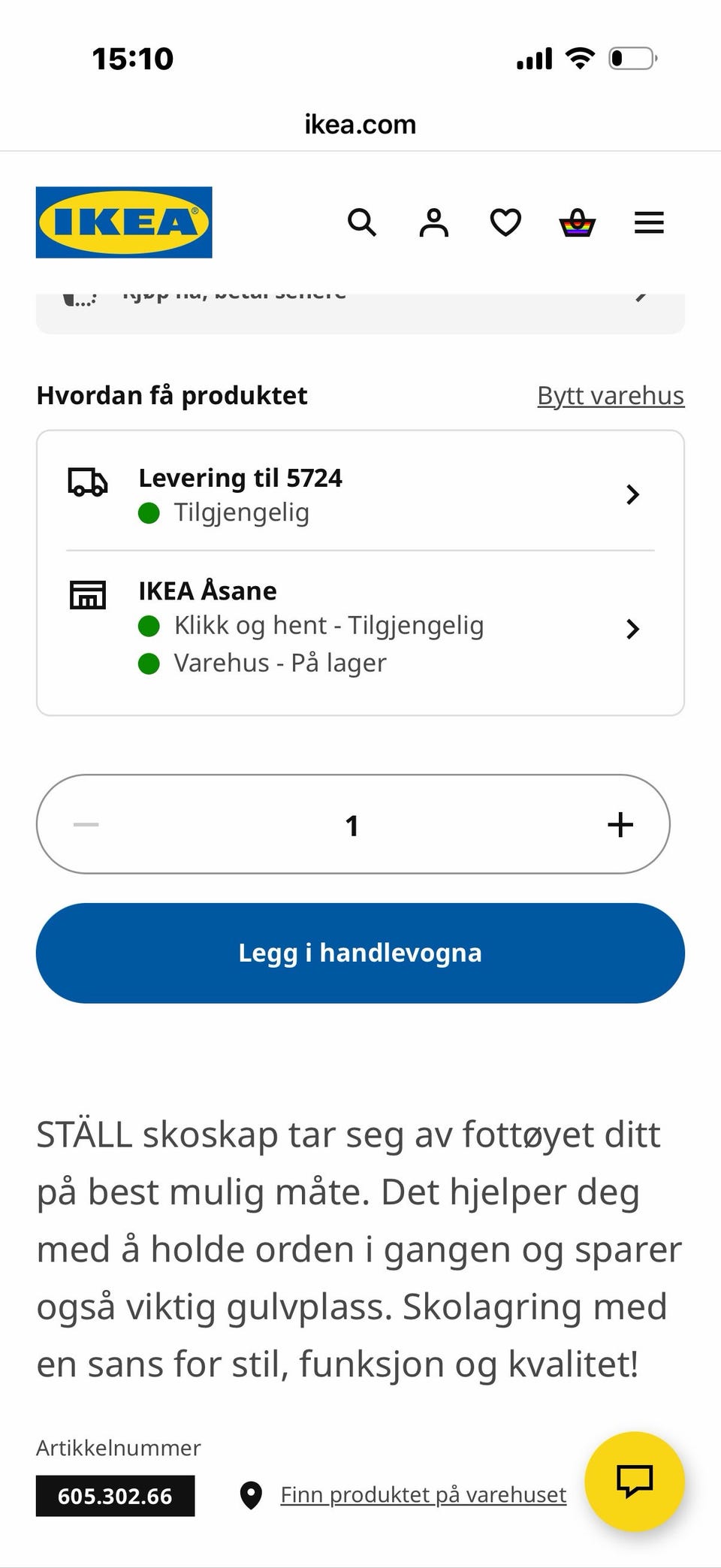This screenshot has height=1568, width=721.
Task: Decrease quantity with the minus button
Action: (86, 824)
